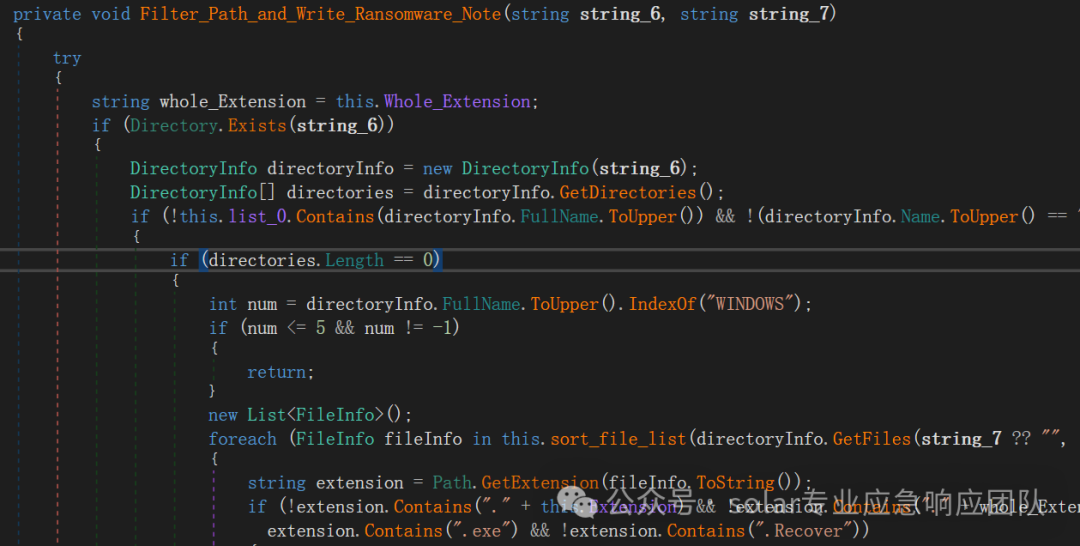1080x546 pixels.
Task: Click the GetExtension method call
Action: point(540,483)
